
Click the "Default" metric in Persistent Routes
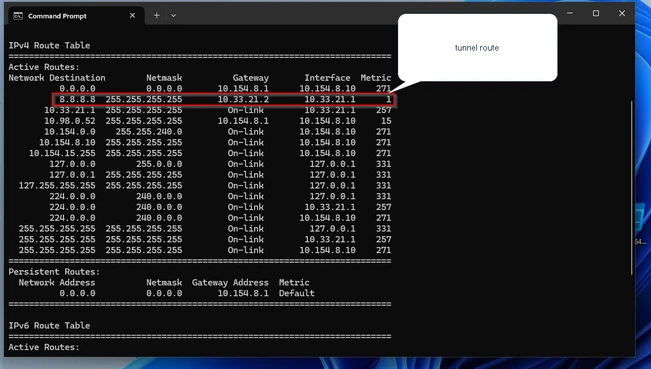pos(296,293)
